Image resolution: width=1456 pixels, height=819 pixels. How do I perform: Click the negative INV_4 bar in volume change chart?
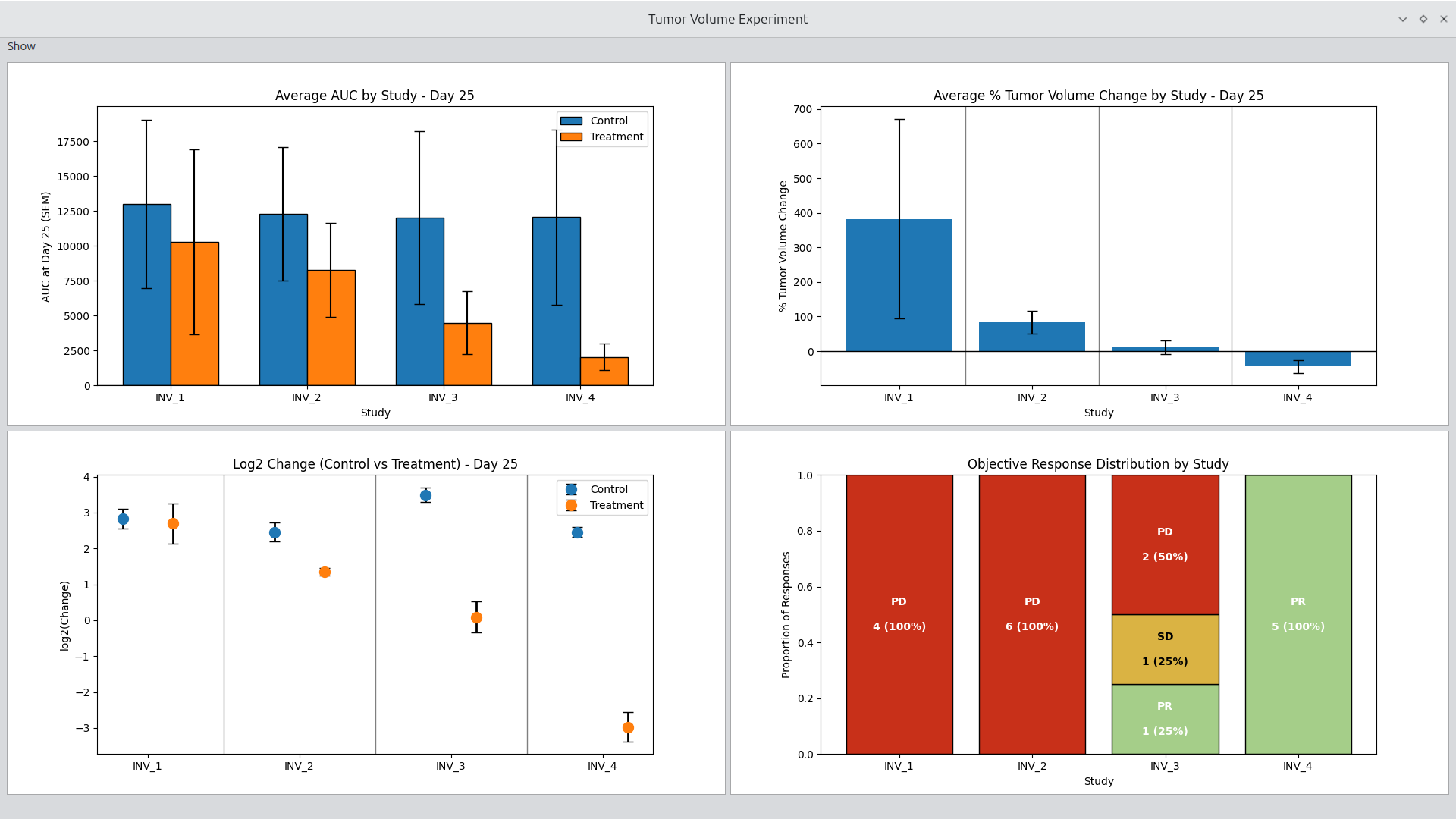[1298, 359]
